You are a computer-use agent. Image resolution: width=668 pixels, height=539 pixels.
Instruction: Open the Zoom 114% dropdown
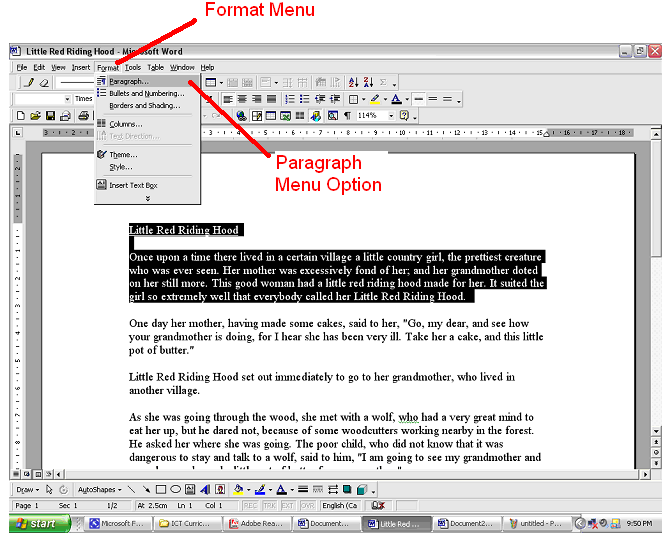point(391,115)
